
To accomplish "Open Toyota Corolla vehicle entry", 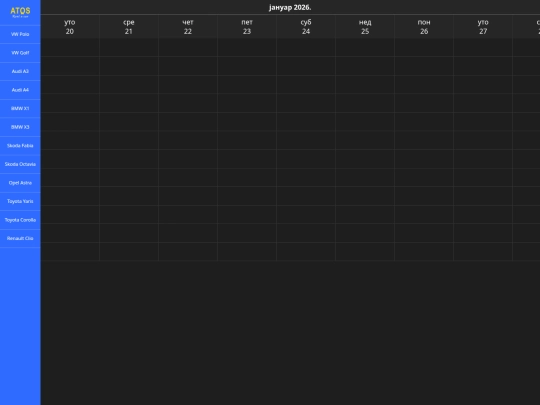I will point(20,220).
